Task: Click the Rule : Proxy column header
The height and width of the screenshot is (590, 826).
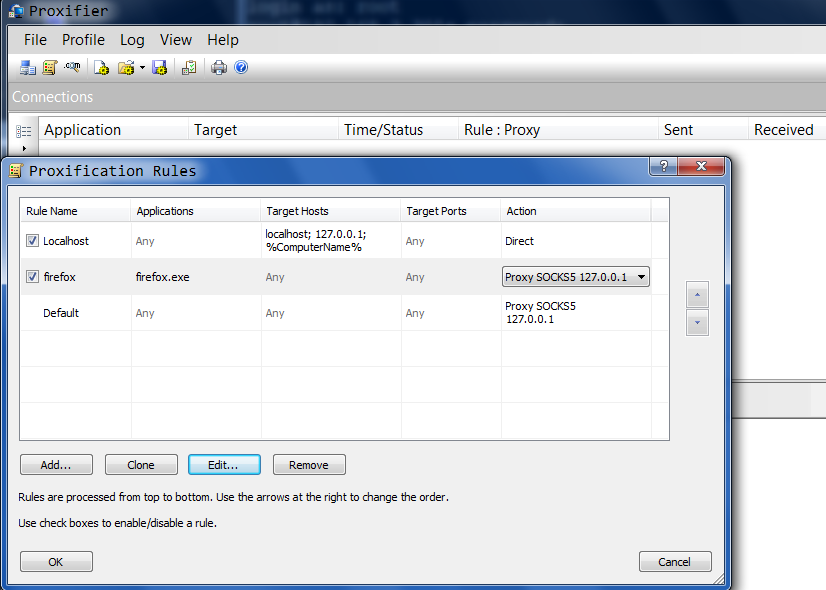Action: 558,130
